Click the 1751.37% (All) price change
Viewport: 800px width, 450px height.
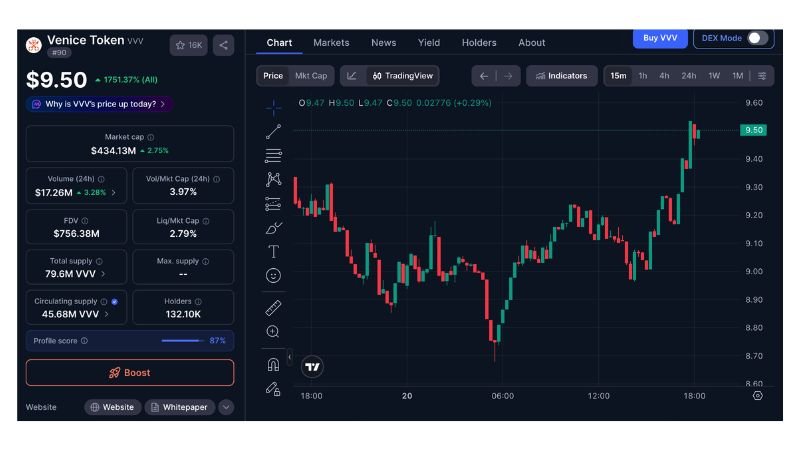click(127, 80)
